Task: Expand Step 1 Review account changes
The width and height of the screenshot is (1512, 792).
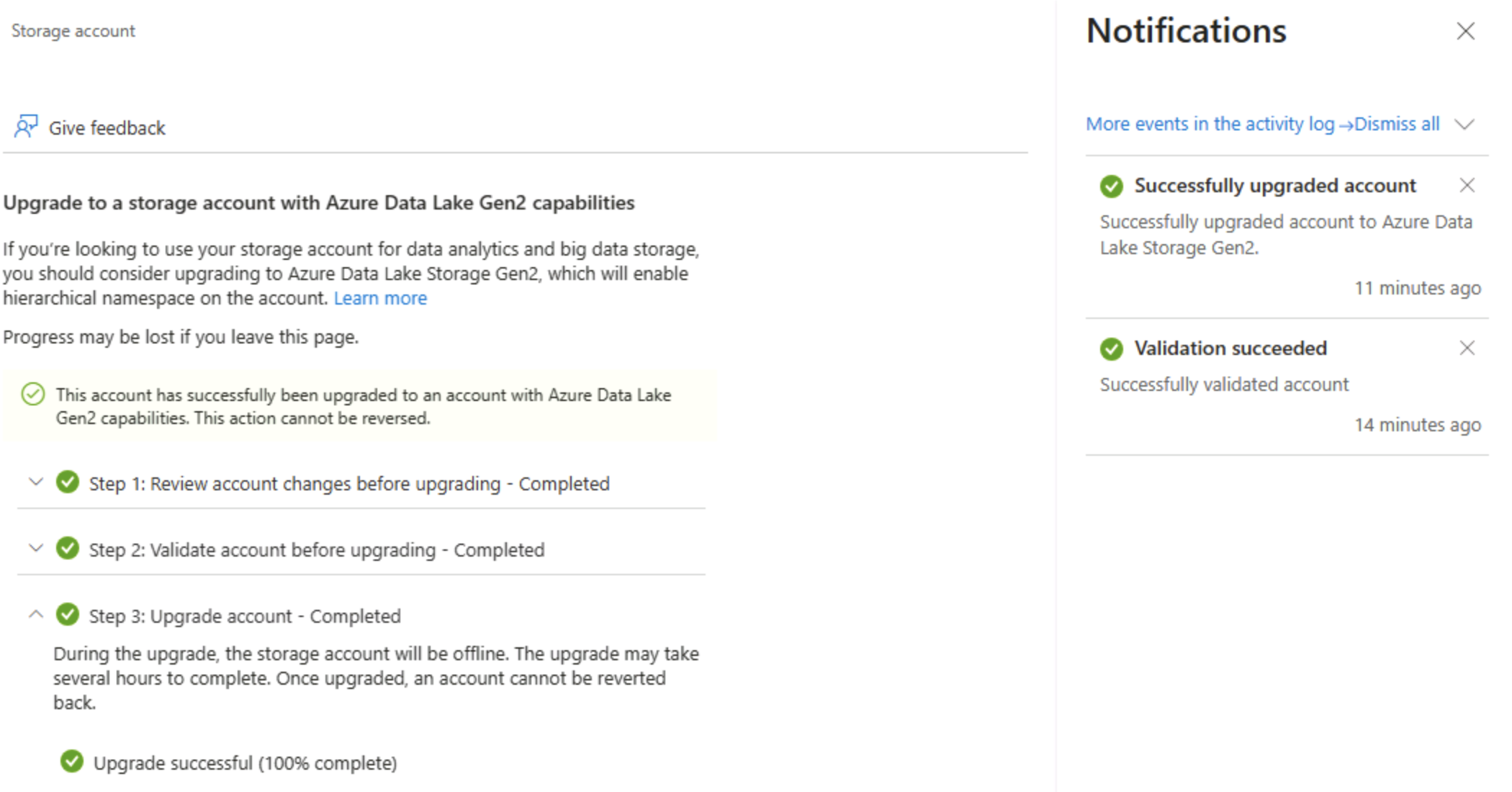Action: pos(36,482)
